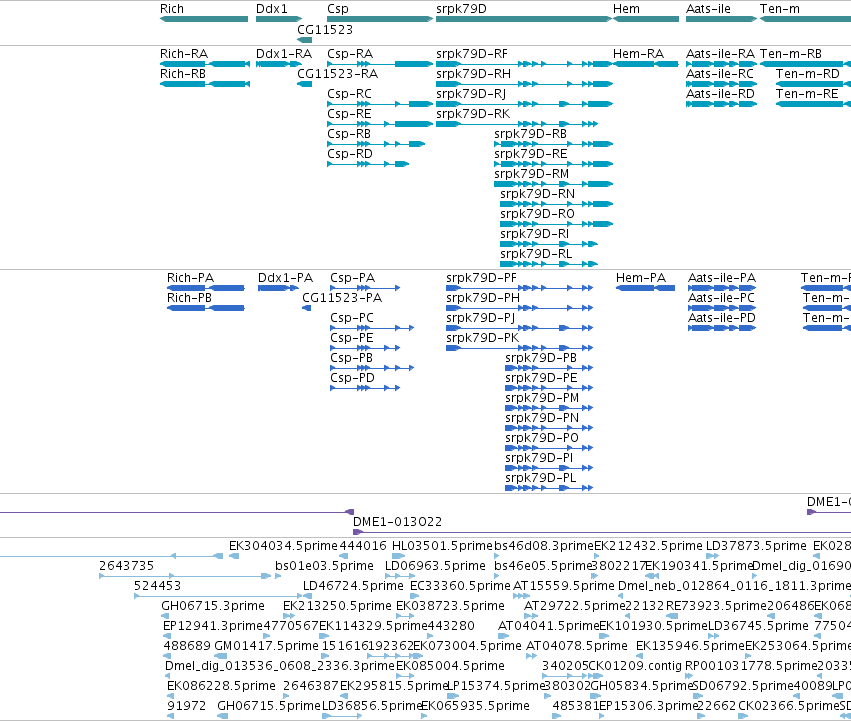Select transcript srpk79D-RF
This screenshot has width=851, height=721.
pos(472,54)
